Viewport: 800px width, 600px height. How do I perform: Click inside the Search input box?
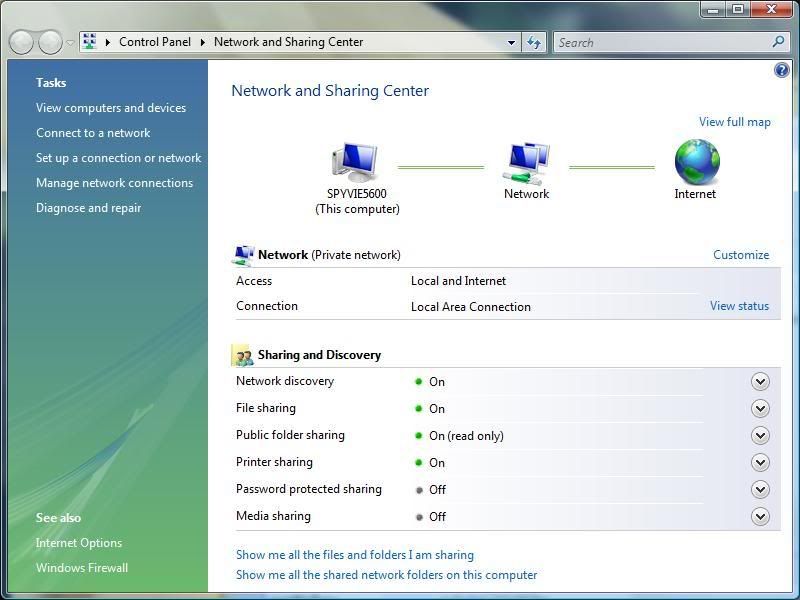pos(660,42)
